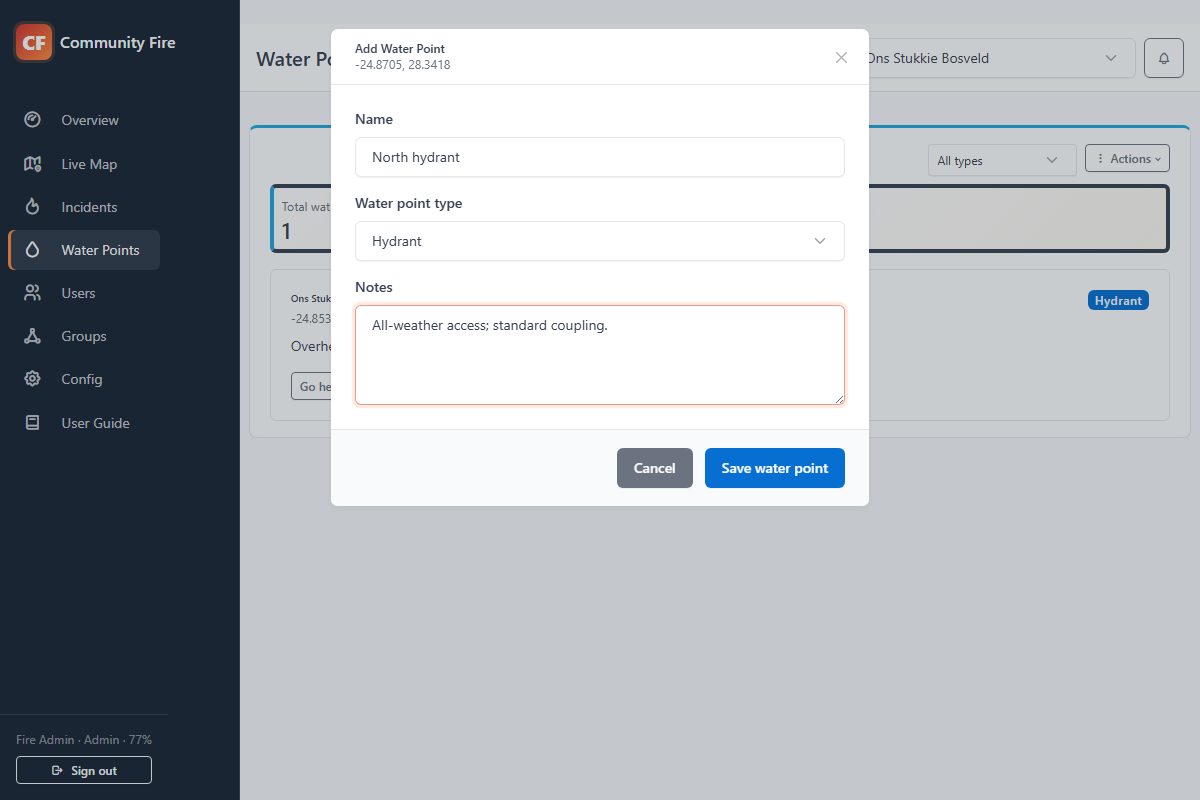Open the User Guide
The width and height of the screenshot is (1200, 800).
point(84,423)
